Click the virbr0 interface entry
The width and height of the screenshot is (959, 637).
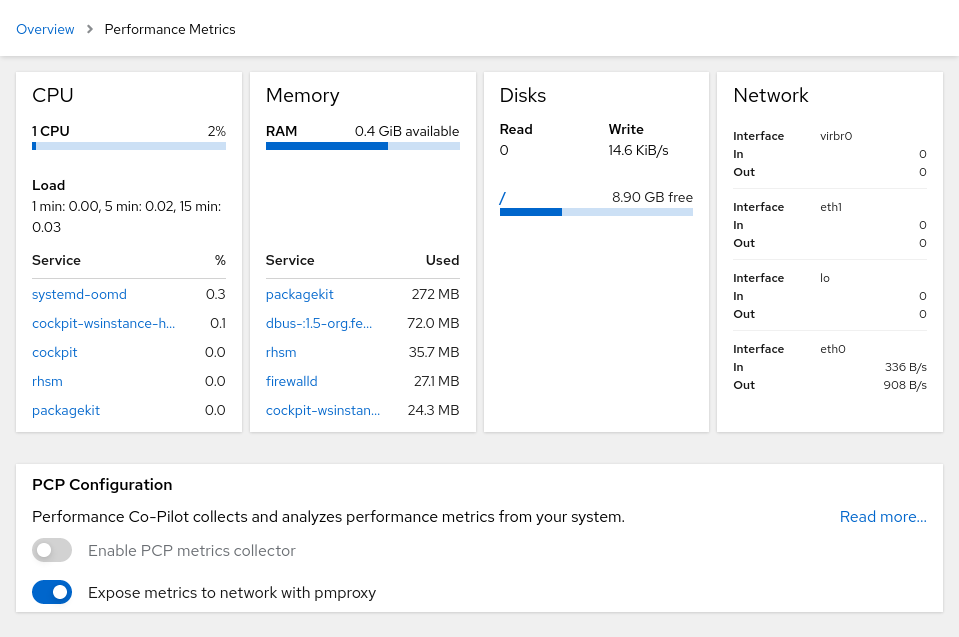[x=835, y=136]
